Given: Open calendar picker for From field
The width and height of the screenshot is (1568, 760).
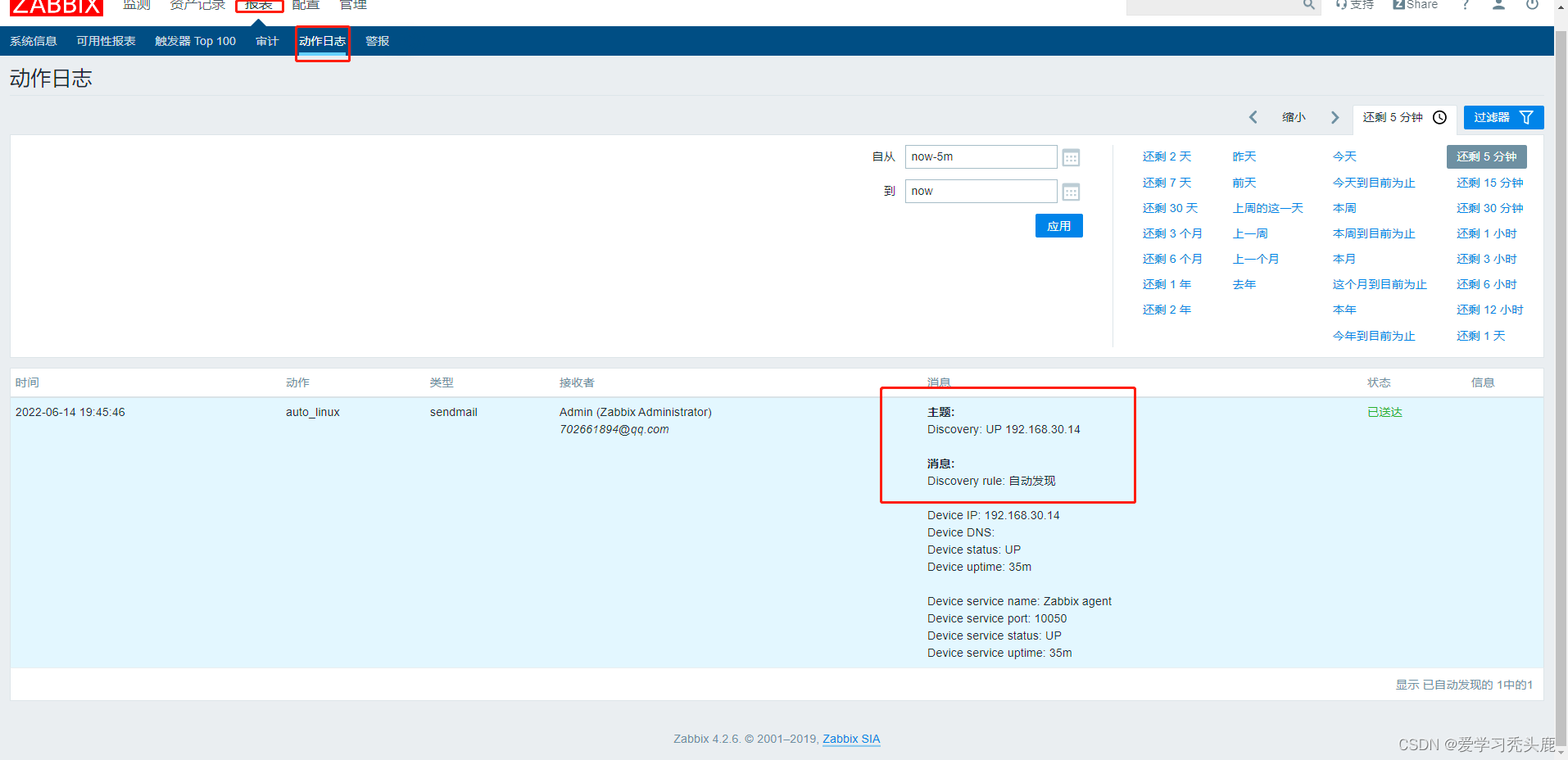Looking at the screenshot, I should pyautogui.click(x=1071, y=157).
